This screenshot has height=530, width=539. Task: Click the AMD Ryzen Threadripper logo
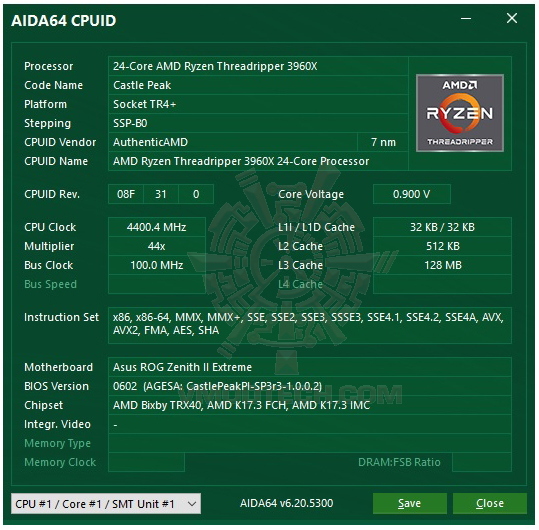460,113
